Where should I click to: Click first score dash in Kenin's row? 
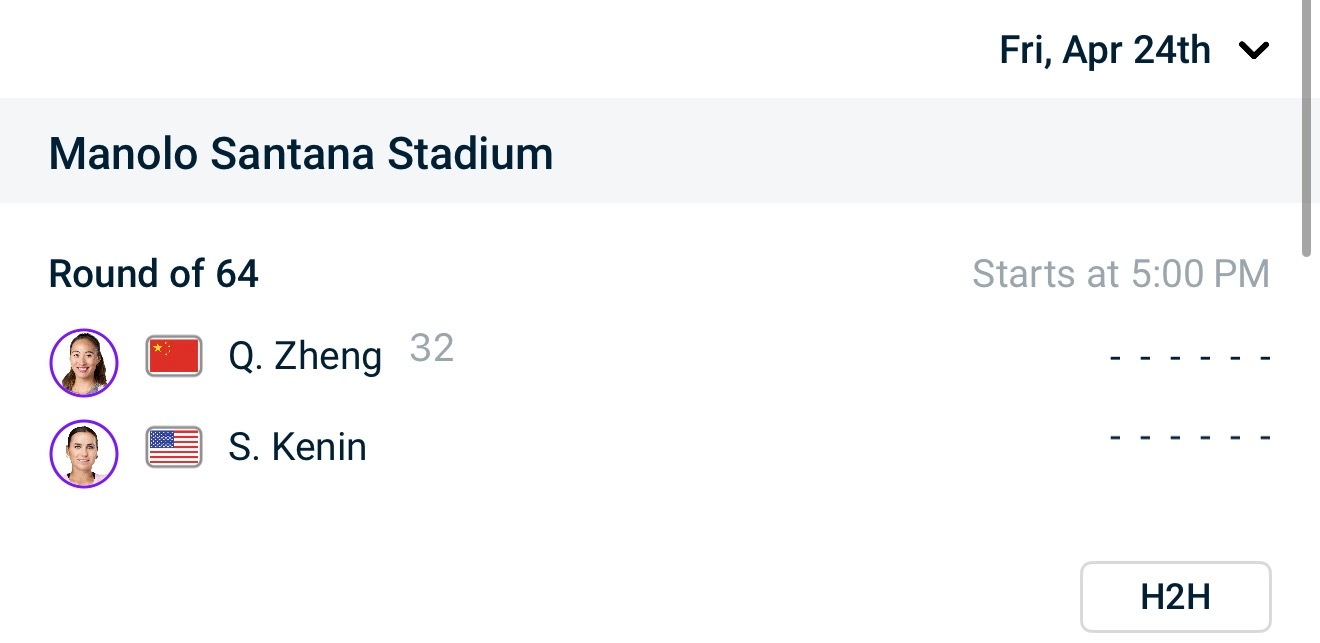1115,438
